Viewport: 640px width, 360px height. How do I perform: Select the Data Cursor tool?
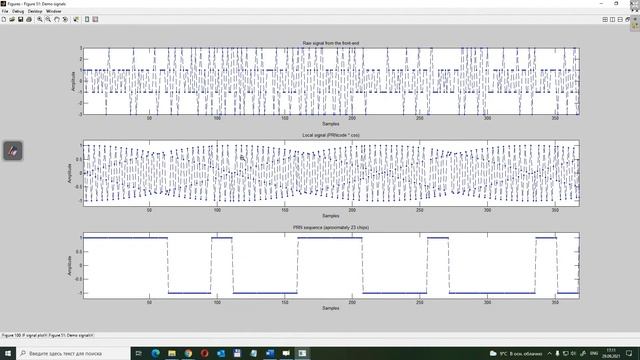76,20
